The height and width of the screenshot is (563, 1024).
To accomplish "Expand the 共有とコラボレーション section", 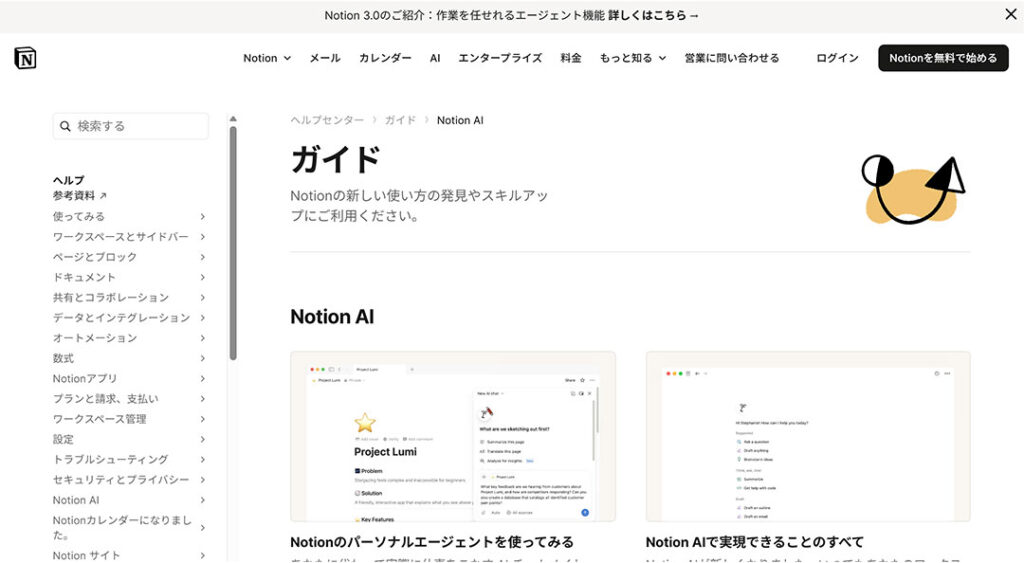I will click(x=202, y=297).
